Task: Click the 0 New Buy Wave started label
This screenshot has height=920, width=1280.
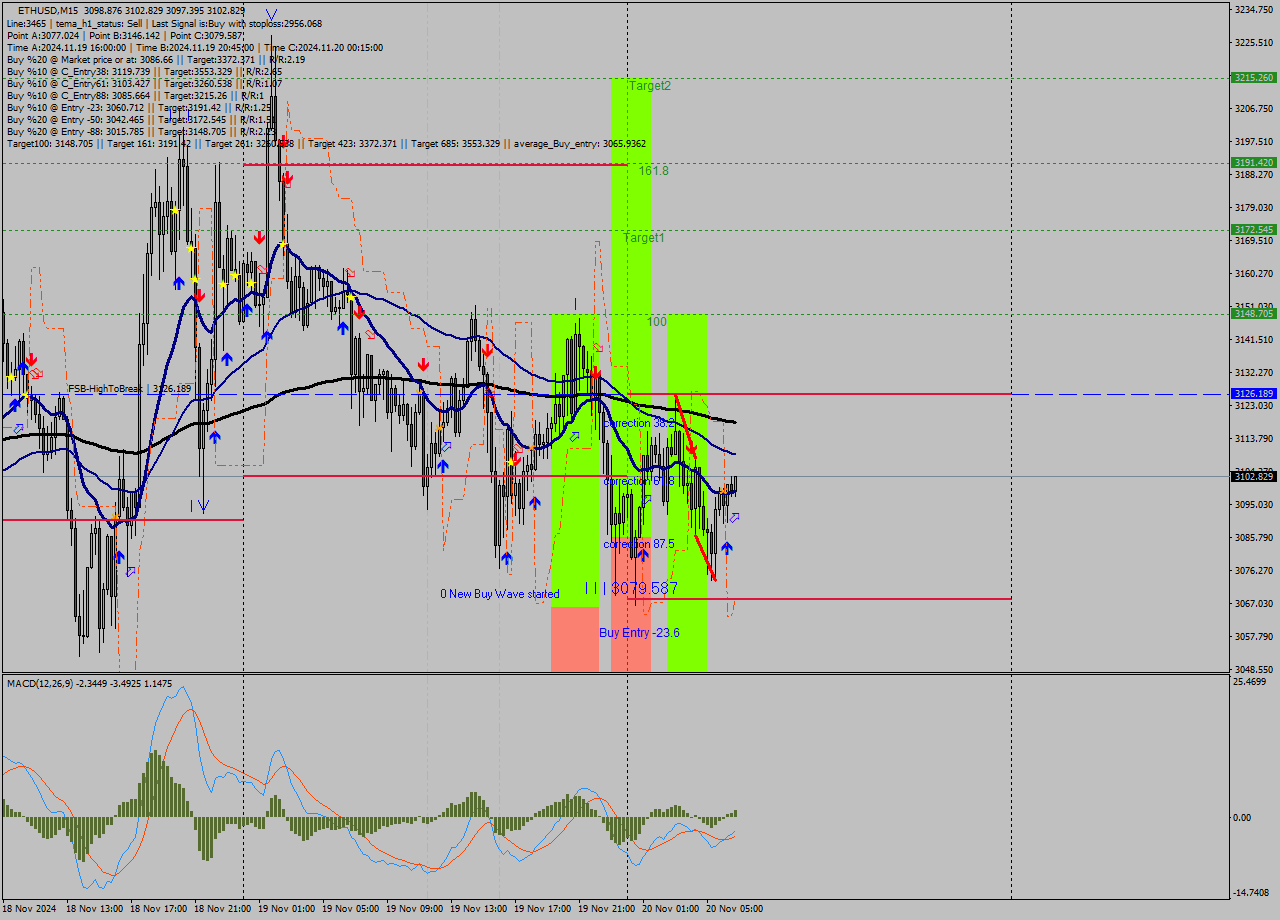Action: (x=500, y=594)
